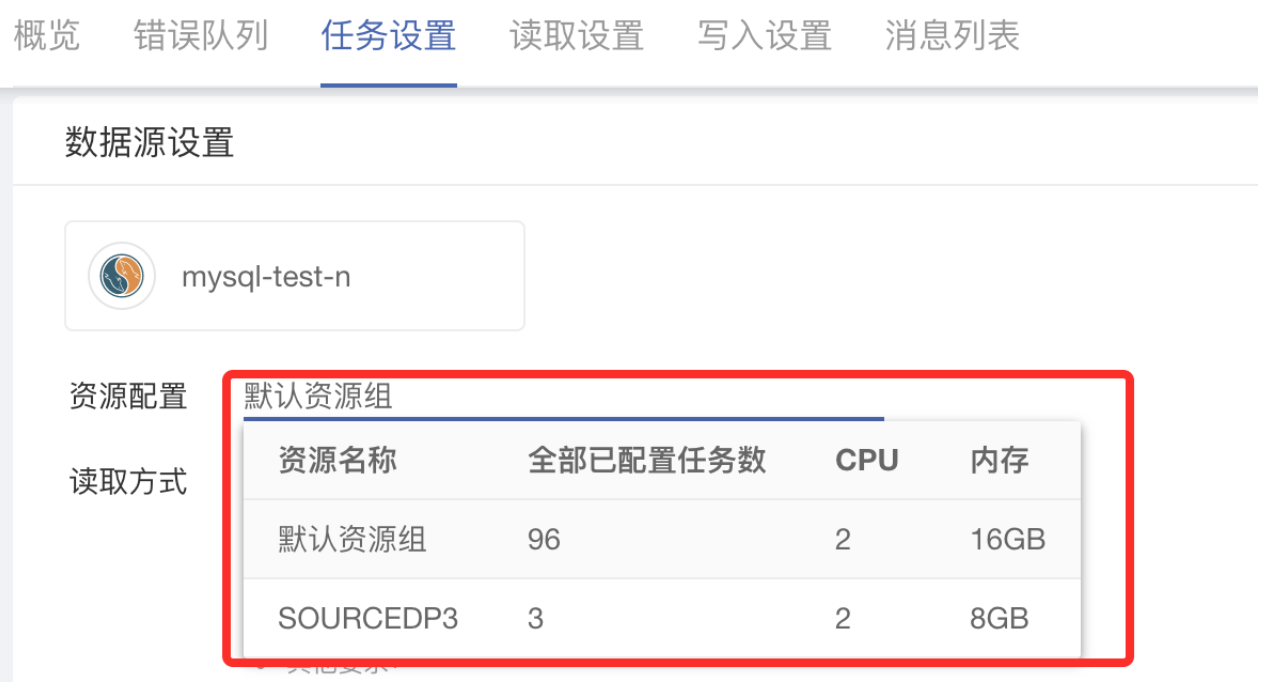Click the CPU column header

(867, 460)
